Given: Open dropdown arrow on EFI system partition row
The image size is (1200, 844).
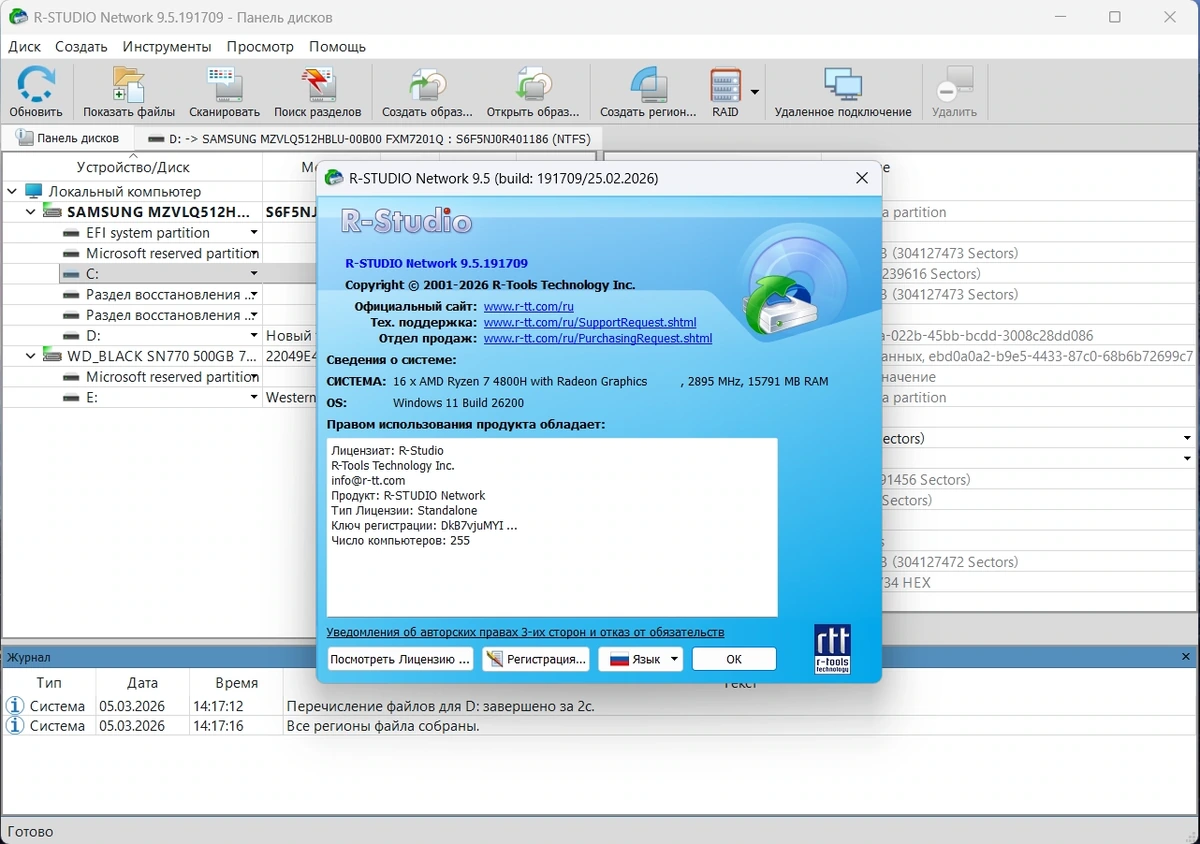Looking at the screenshot, I should [x=254, y=232].
